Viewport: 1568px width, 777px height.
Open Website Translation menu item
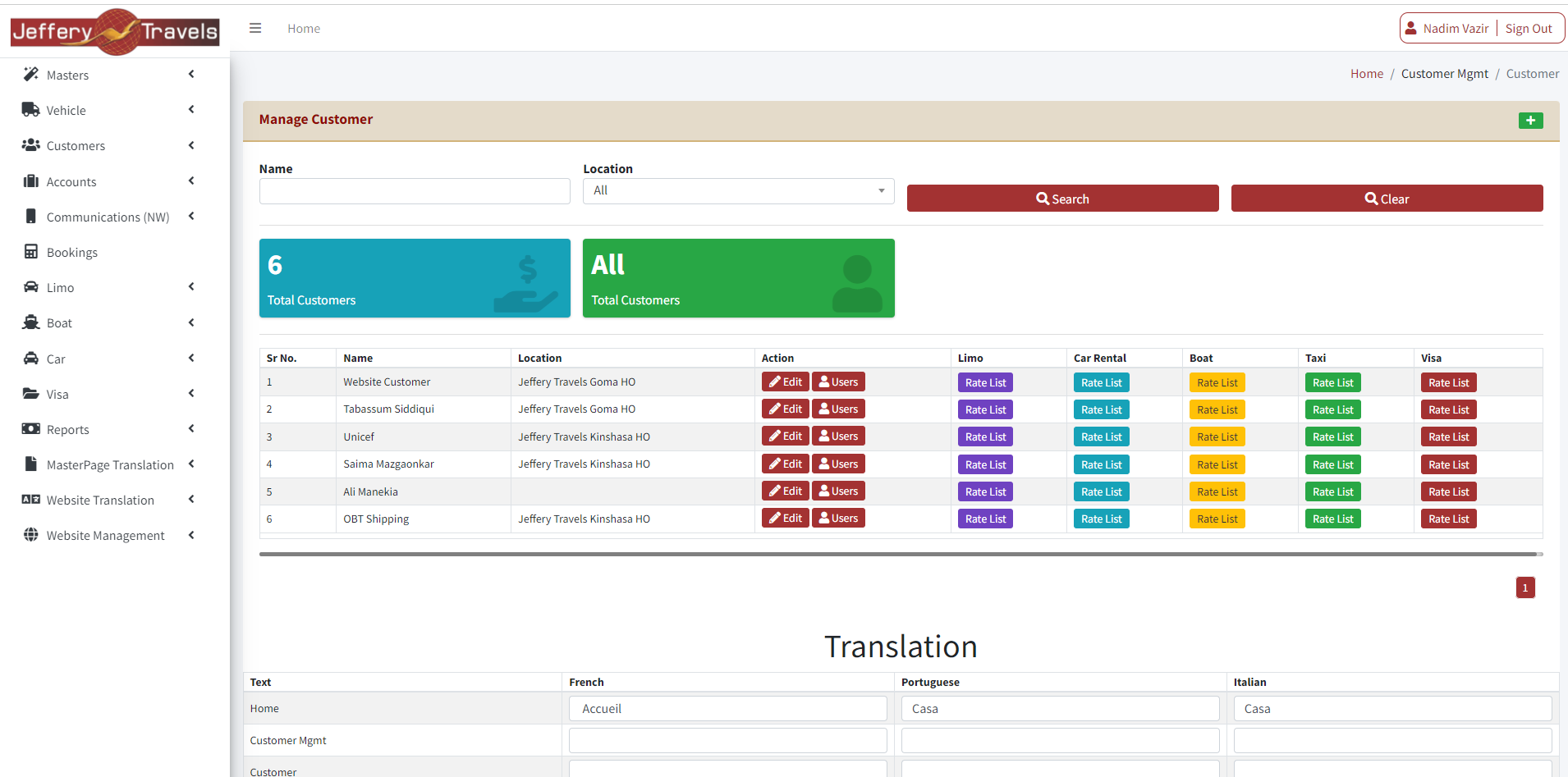click(x=100, y=500)
